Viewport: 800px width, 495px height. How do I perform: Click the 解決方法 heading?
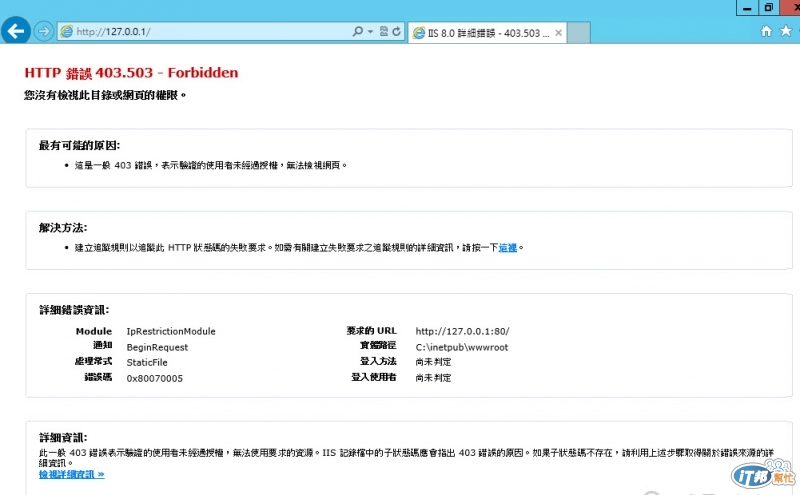(63, 228)
